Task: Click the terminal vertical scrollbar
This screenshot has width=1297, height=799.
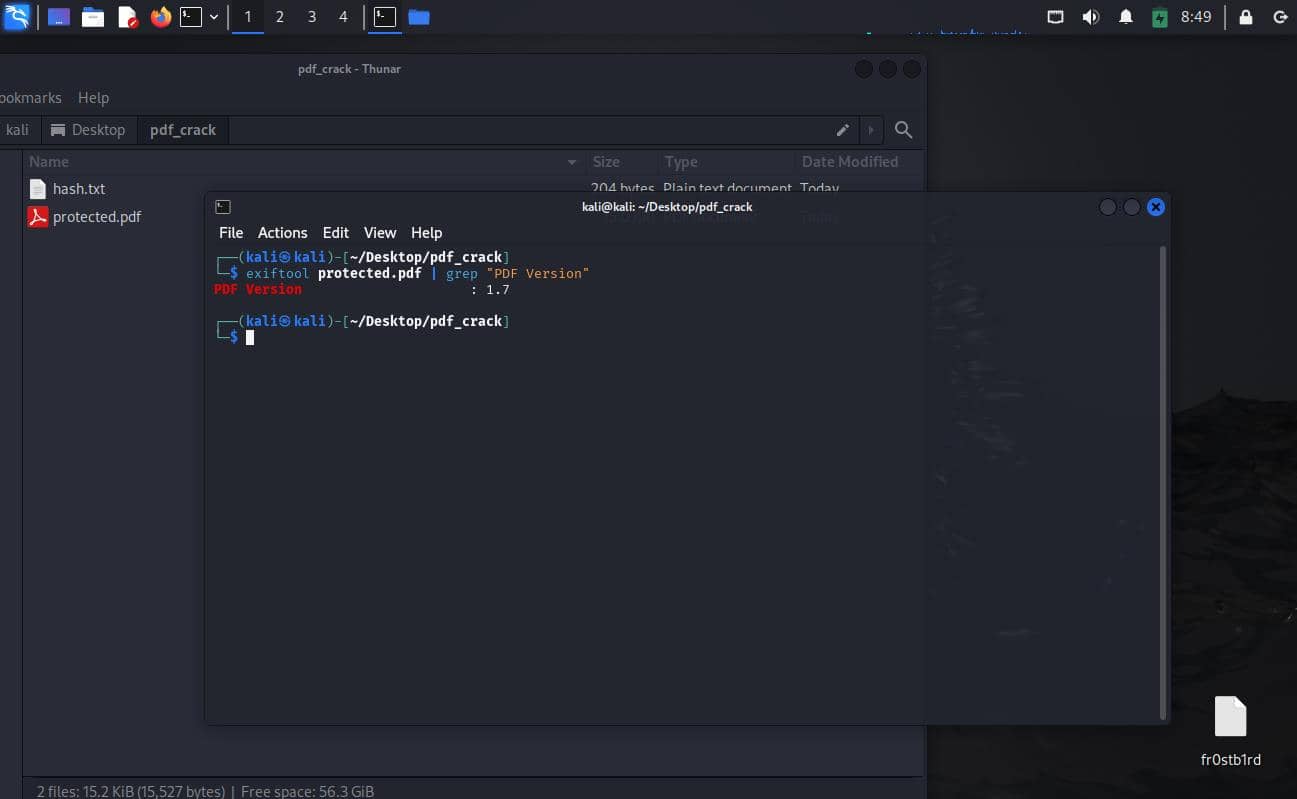Action: pyautogui.click(x=1162, y=480)
